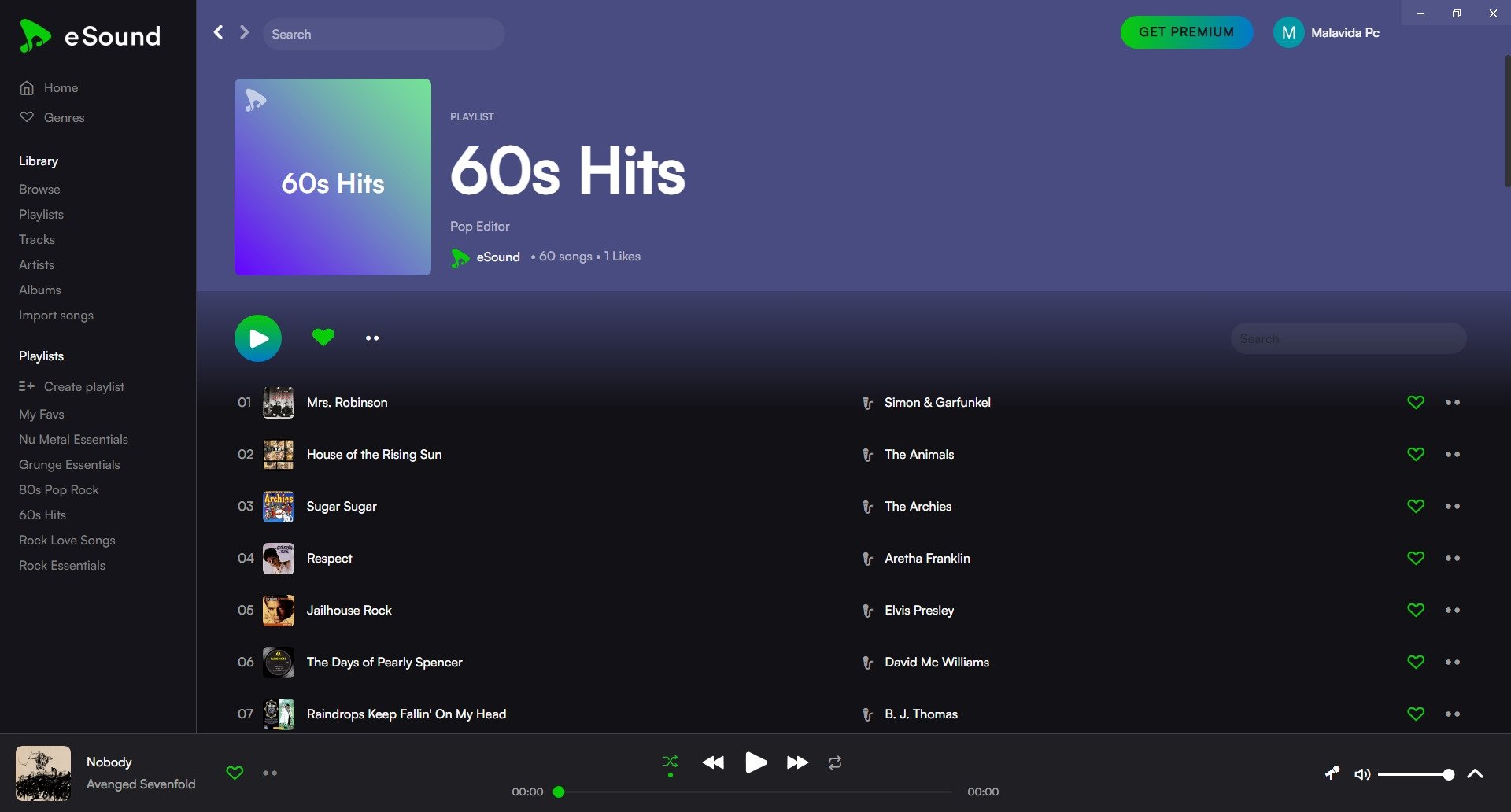
Task: Open options for The Days of Pearly Spencer
Action: 1453,662
